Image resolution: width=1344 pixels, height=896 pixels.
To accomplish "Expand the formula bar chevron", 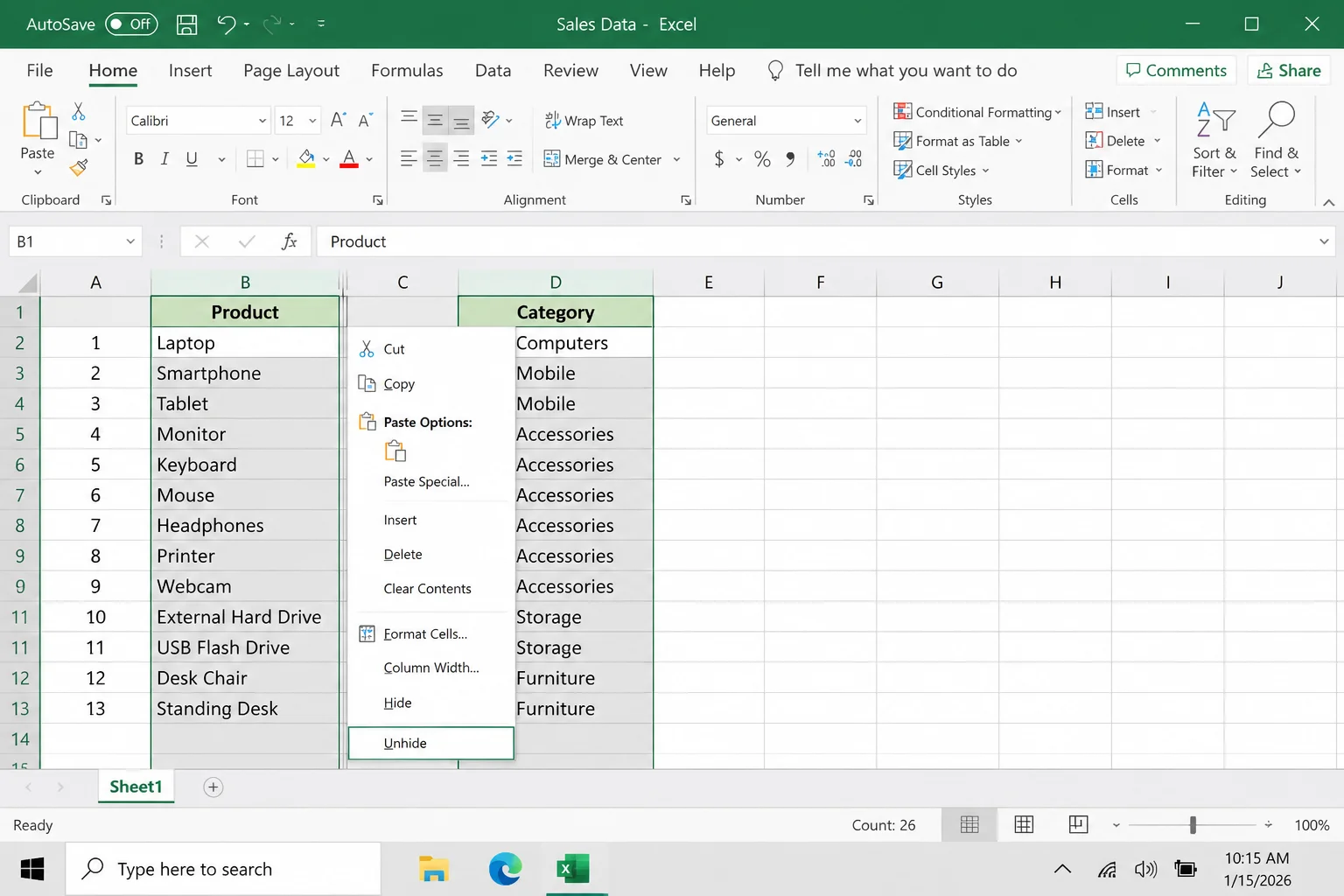I will point(1324,241).
